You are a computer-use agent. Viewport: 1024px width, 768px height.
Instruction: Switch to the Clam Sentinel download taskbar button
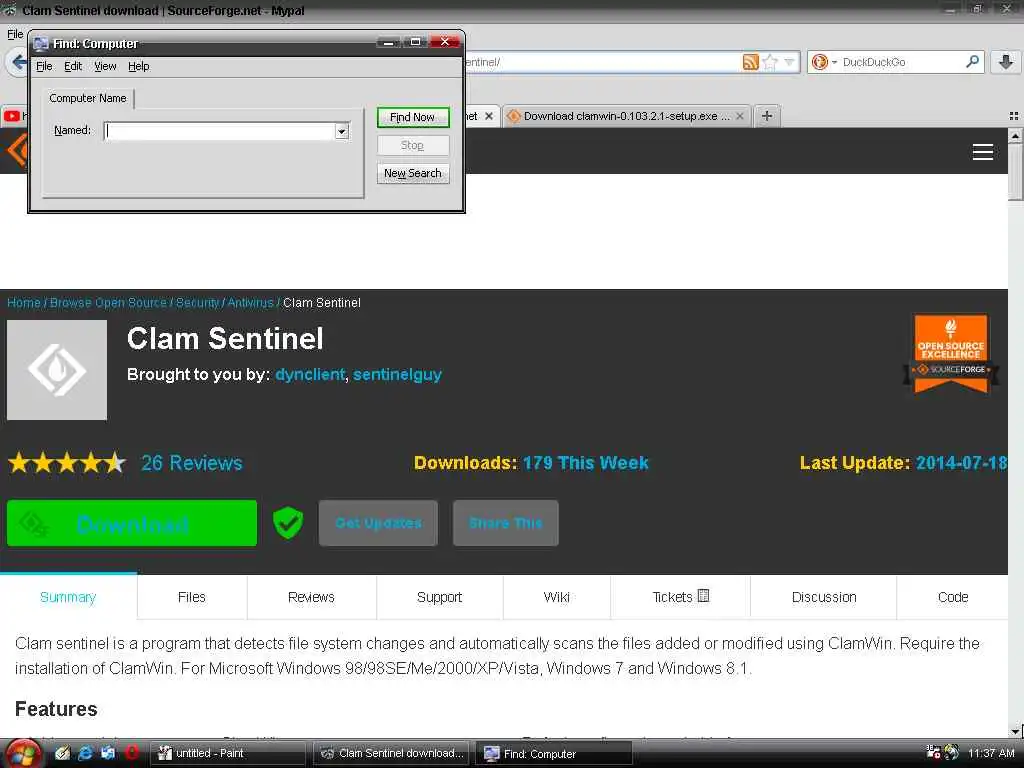(392, 753)
